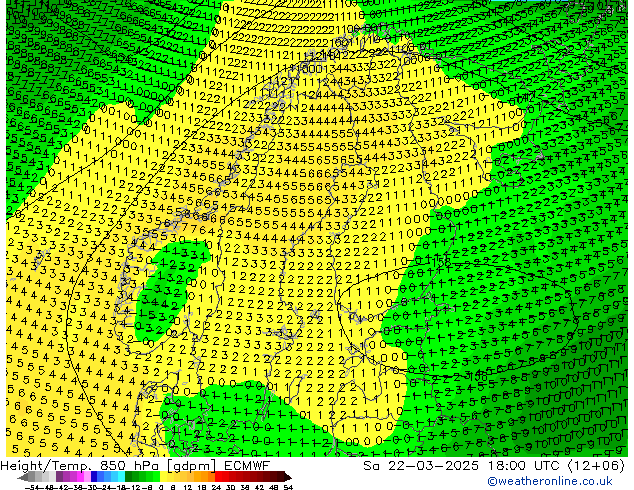The image size is (634, 490).
Task: Click the '-54' legend scale label
Action: (x=32, y=487)
